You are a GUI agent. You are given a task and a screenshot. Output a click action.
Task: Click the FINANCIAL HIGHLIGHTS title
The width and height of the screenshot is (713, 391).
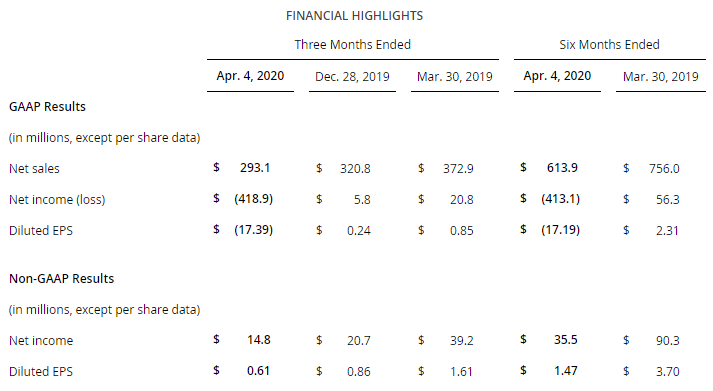pos(354,16)
